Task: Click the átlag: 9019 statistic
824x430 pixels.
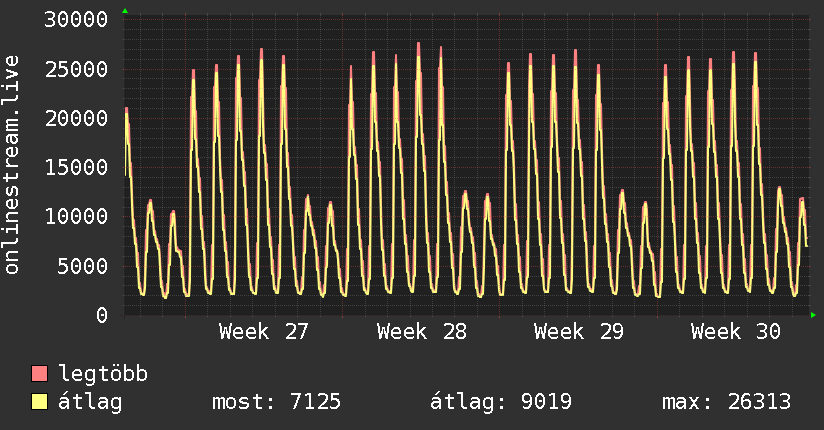Action: coord(501,402)
